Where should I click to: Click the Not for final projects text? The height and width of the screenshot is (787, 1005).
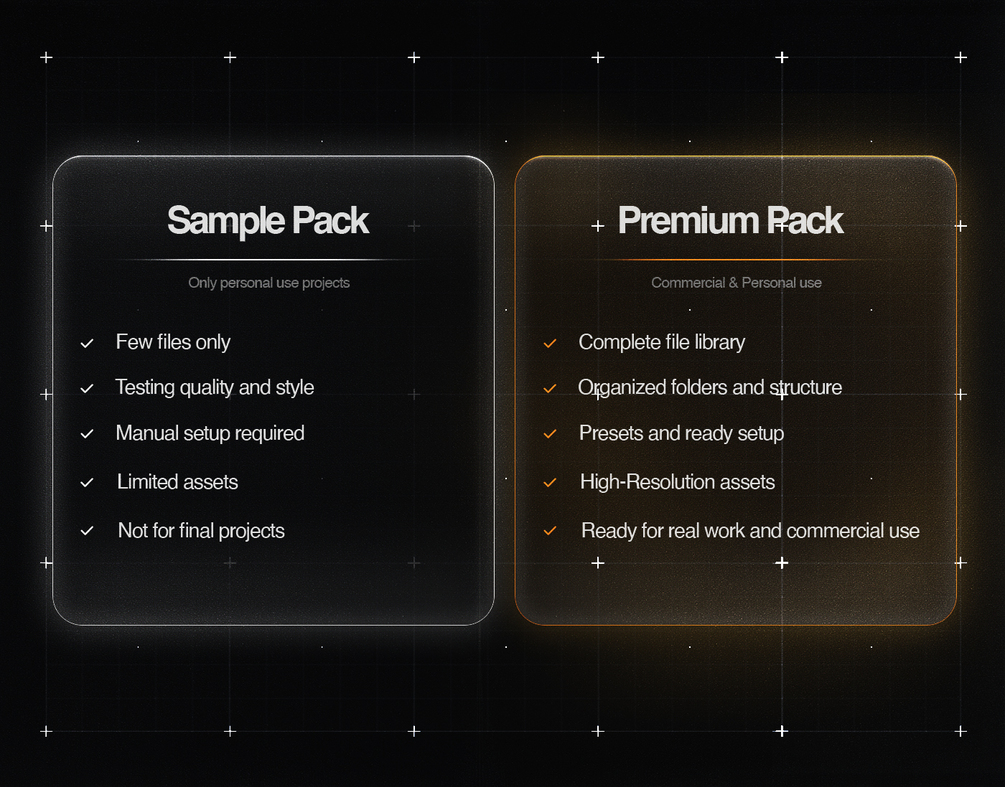pos(201,531)
